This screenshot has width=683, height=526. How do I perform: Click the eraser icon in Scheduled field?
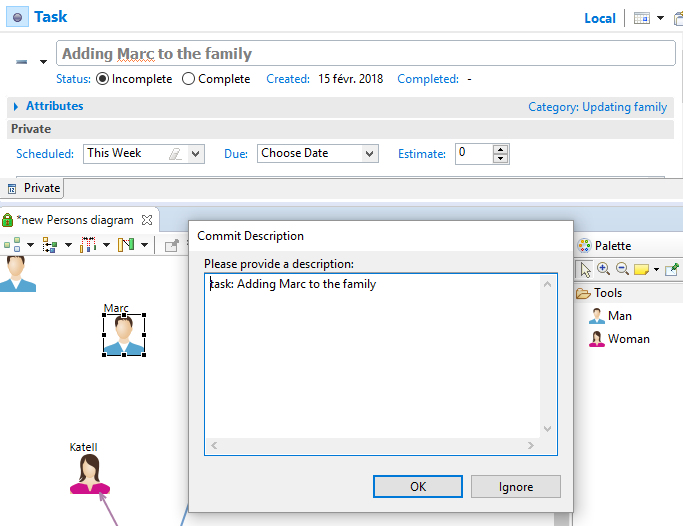(174, 154)
